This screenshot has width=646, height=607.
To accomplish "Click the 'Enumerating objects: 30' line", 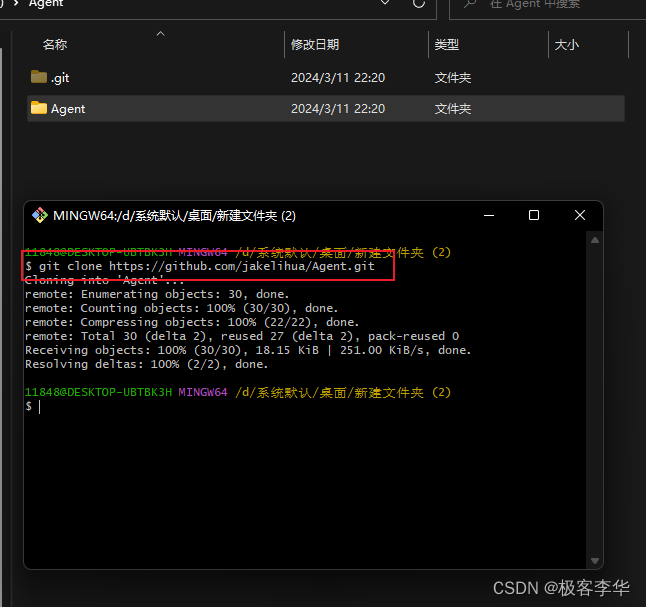I will tap(157, 294).
